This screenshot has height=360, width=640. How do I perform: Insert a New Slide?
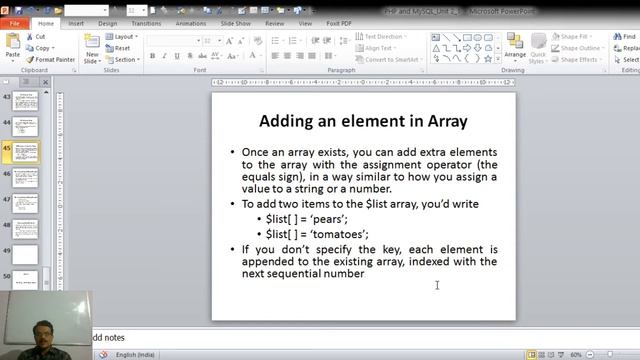click(92, 49)
